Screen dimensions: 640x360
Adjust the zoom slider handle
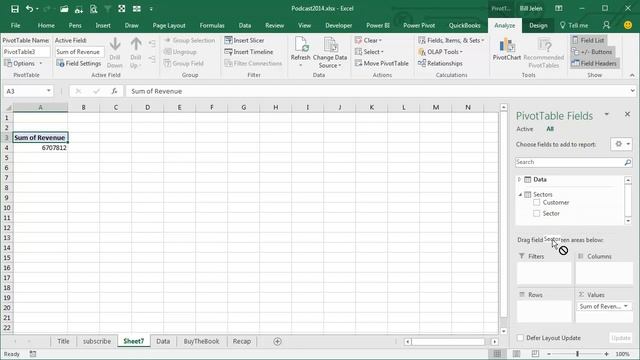pos(577,354)
